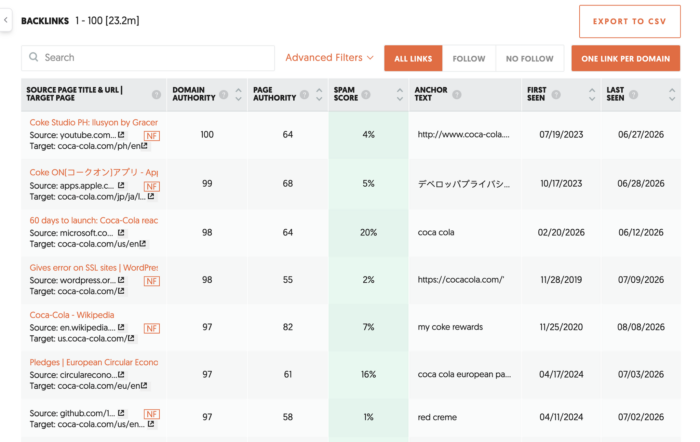Open Pledges European Circular Economy link
The image size is (700, 442).
tap(94, 362)
